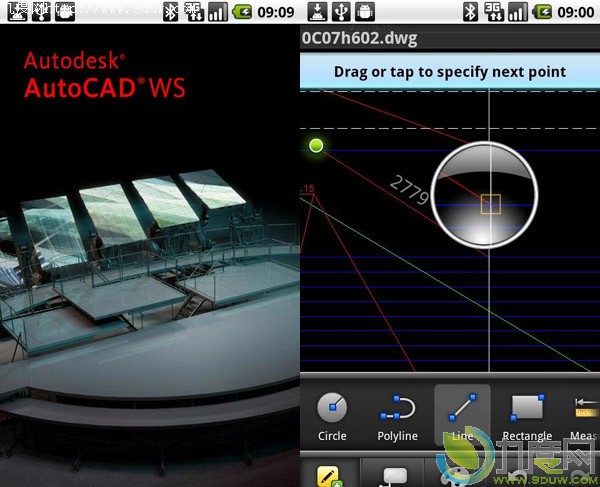
Task: Tap the 'Drag or tap to specify next point' banner
Action: [x=450, y=72]
